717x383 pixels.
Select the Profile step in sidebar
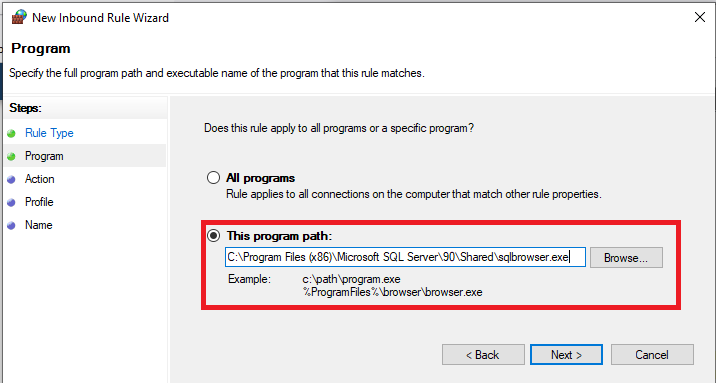(x=39, y=202)
